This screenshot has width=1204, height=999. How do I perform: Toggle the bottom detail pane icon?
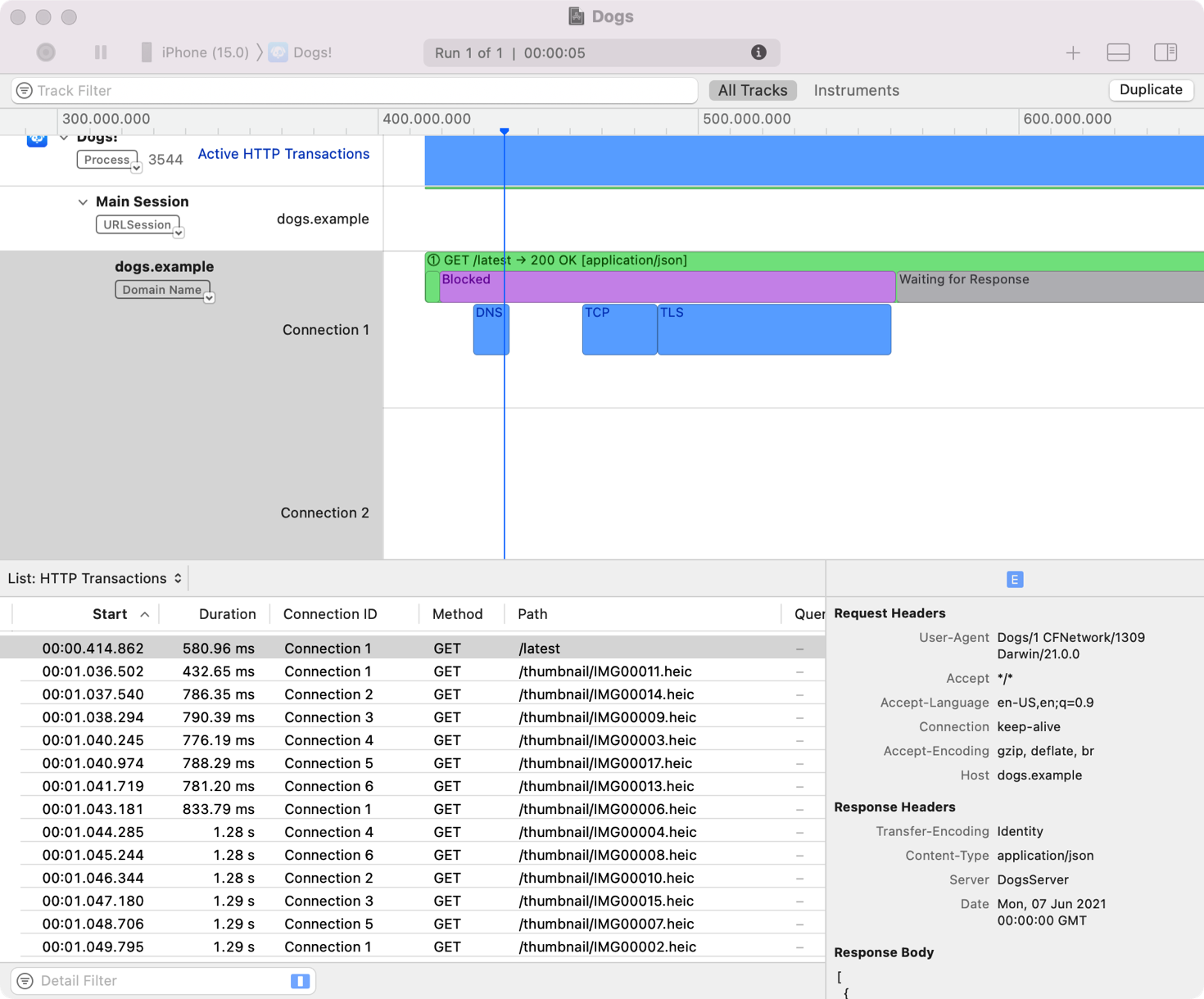click(x=1118, y=52)
